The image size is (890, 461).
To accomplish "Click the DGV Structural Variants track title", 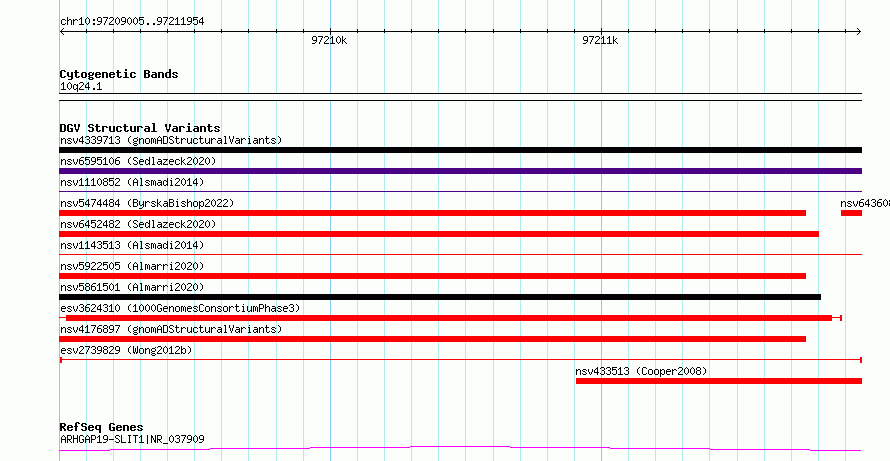I will (140, 128).
